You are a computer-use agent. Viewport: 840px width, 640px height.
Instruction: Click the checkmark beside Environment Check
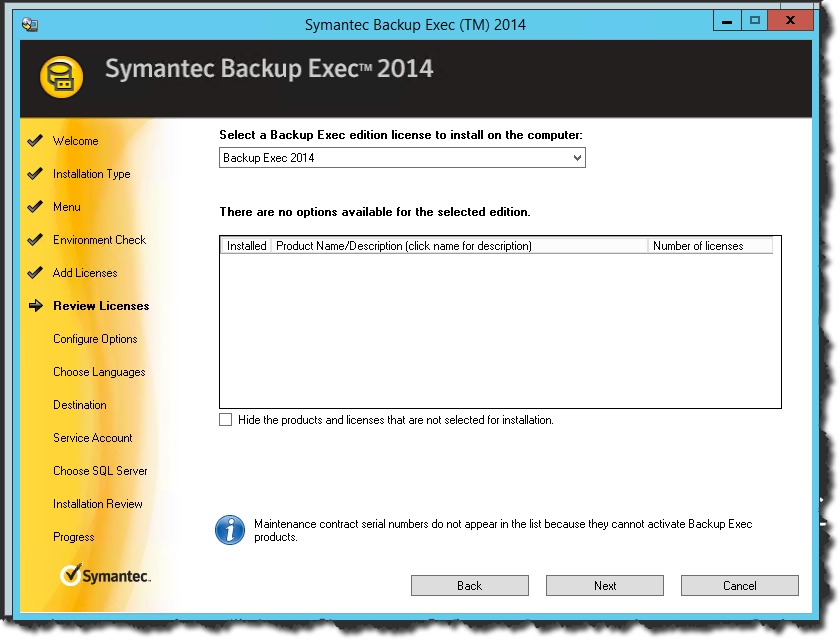tap(35, 240)
